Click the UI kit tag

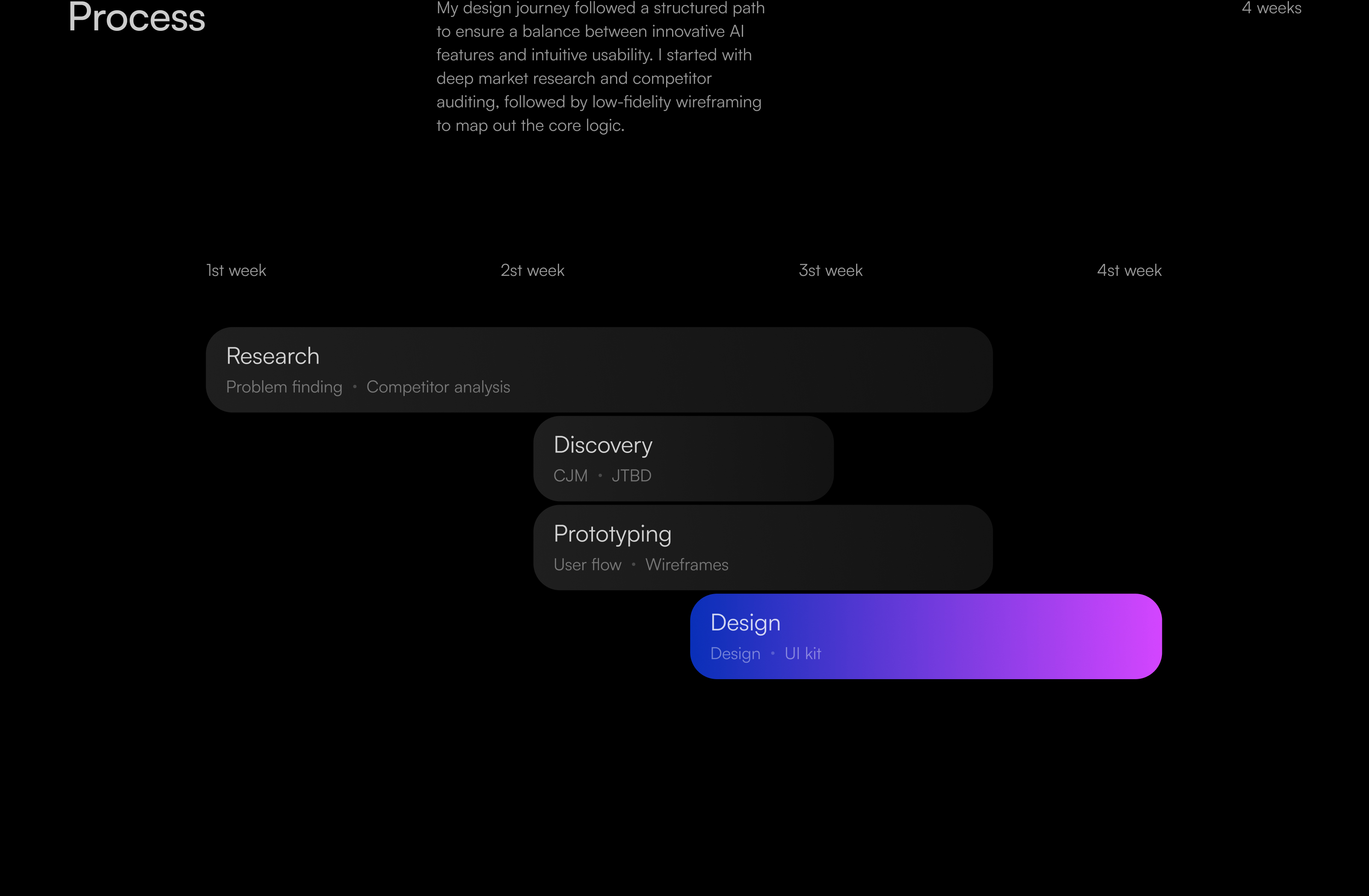click(x=803, y=654)
